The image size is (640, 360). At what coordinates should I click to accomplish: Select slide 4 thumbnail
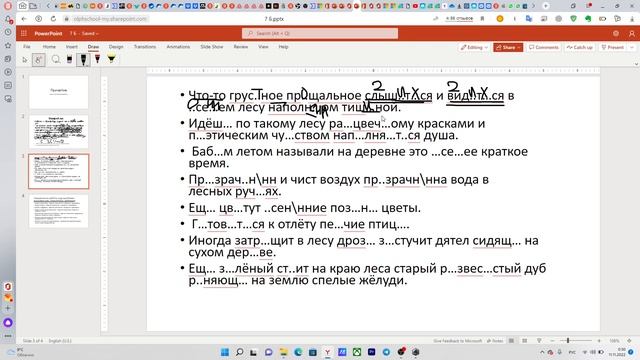coord(58,211)
